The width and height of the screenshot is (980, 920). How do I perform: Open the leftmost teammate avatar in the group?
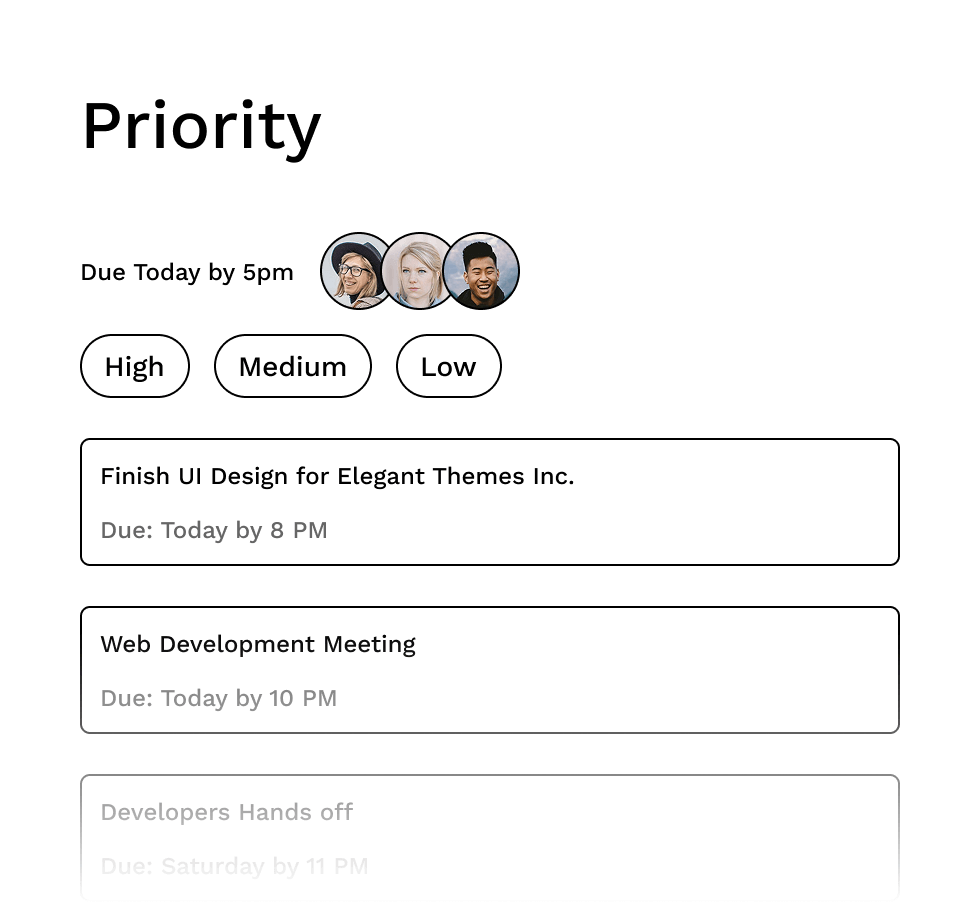click(x=350, y=270)
